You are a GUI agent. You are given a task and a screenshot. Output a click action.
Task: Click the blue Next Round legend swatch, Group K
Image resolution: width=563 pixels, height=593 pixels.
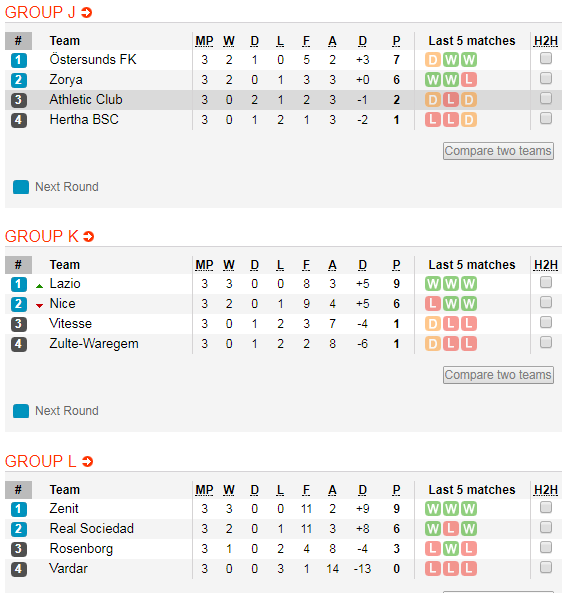click(x=21, y=411)
